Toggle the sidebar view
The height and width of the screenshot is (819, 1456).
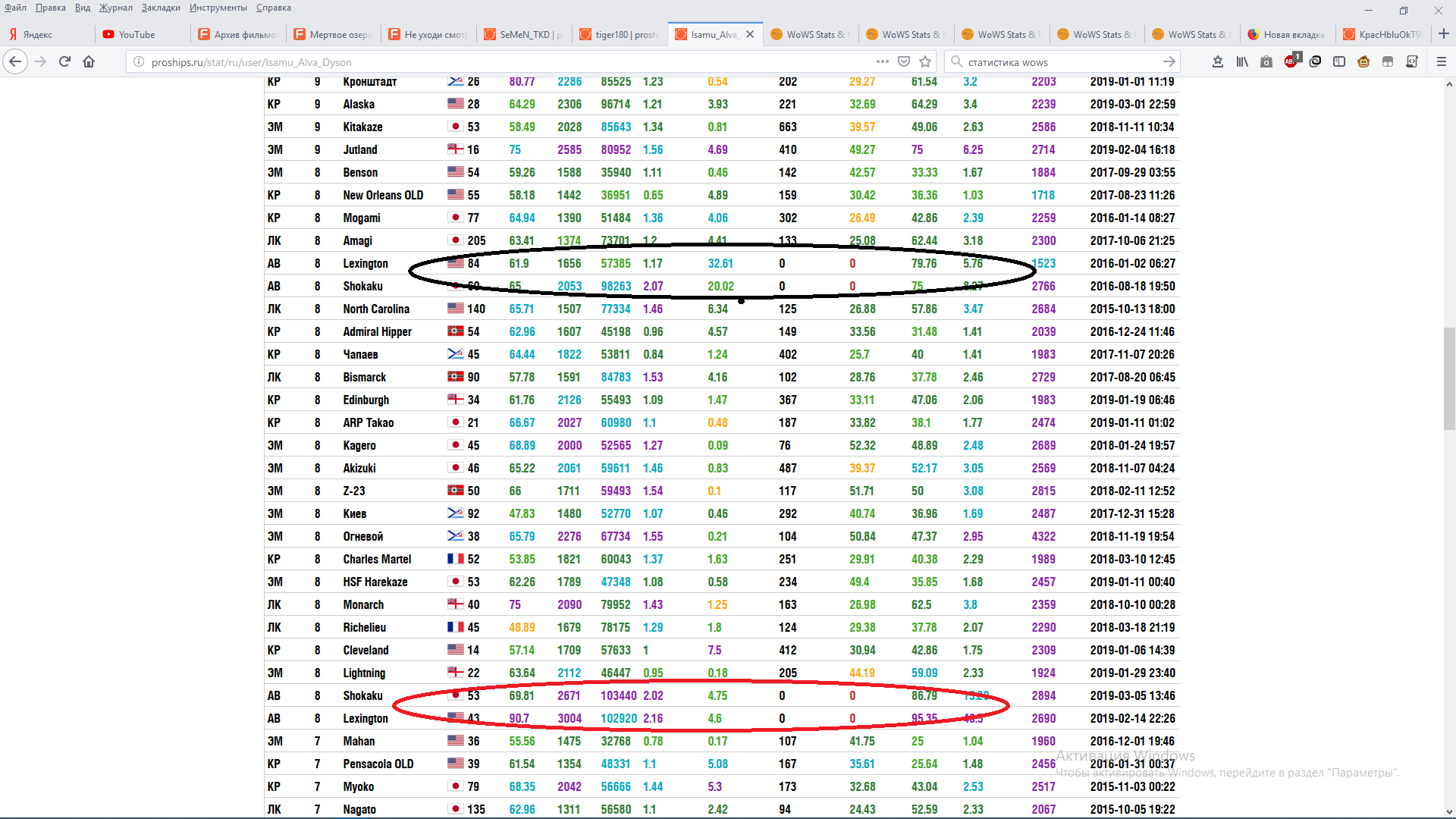point(1339,61)
